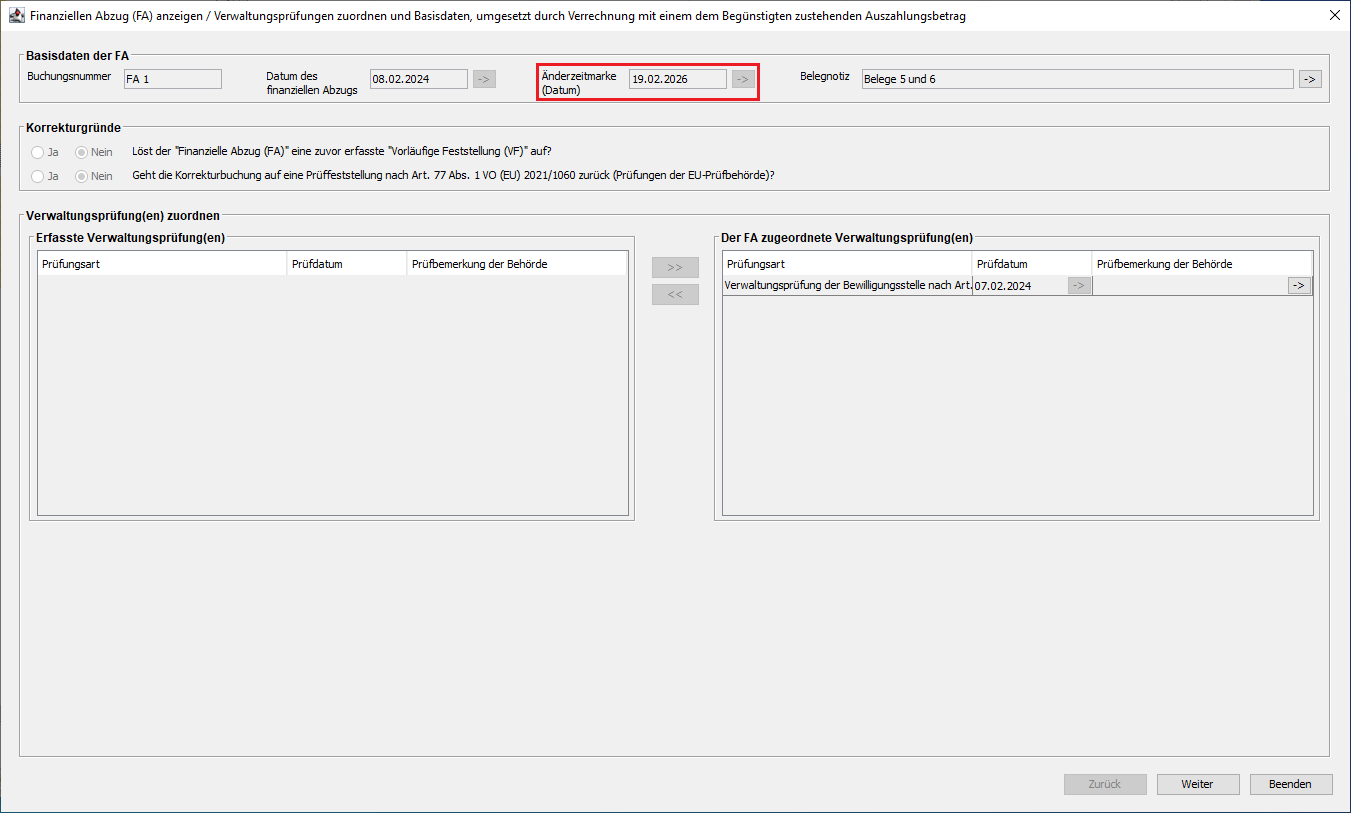1351x813 pixels.
Task: Select the Verwaltungsprüfung der Bewilligungsstelle row
Action: [x=847, y=286]
